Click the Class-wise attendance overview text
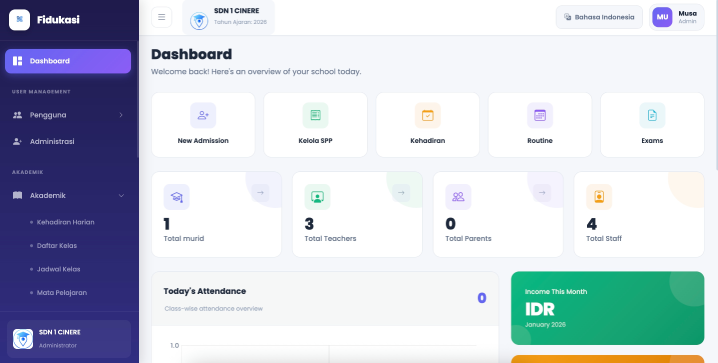 point(214,309)
